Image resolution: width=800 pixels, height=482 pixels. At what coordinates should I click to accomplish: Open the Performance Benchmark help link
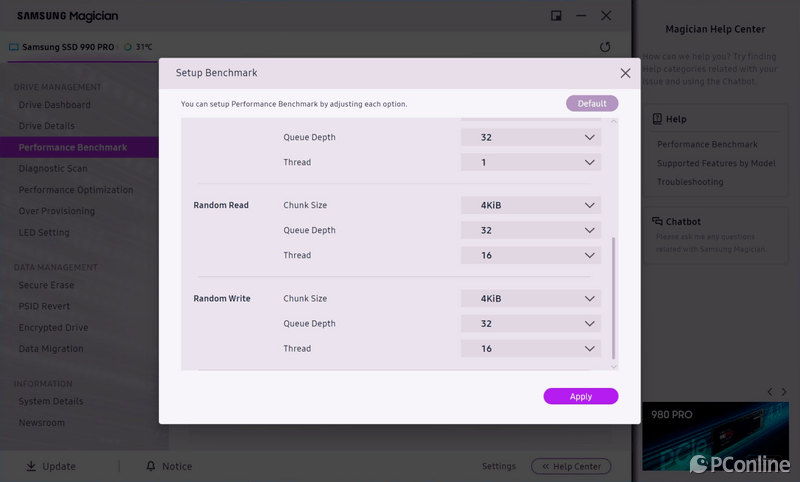point(707,145)
